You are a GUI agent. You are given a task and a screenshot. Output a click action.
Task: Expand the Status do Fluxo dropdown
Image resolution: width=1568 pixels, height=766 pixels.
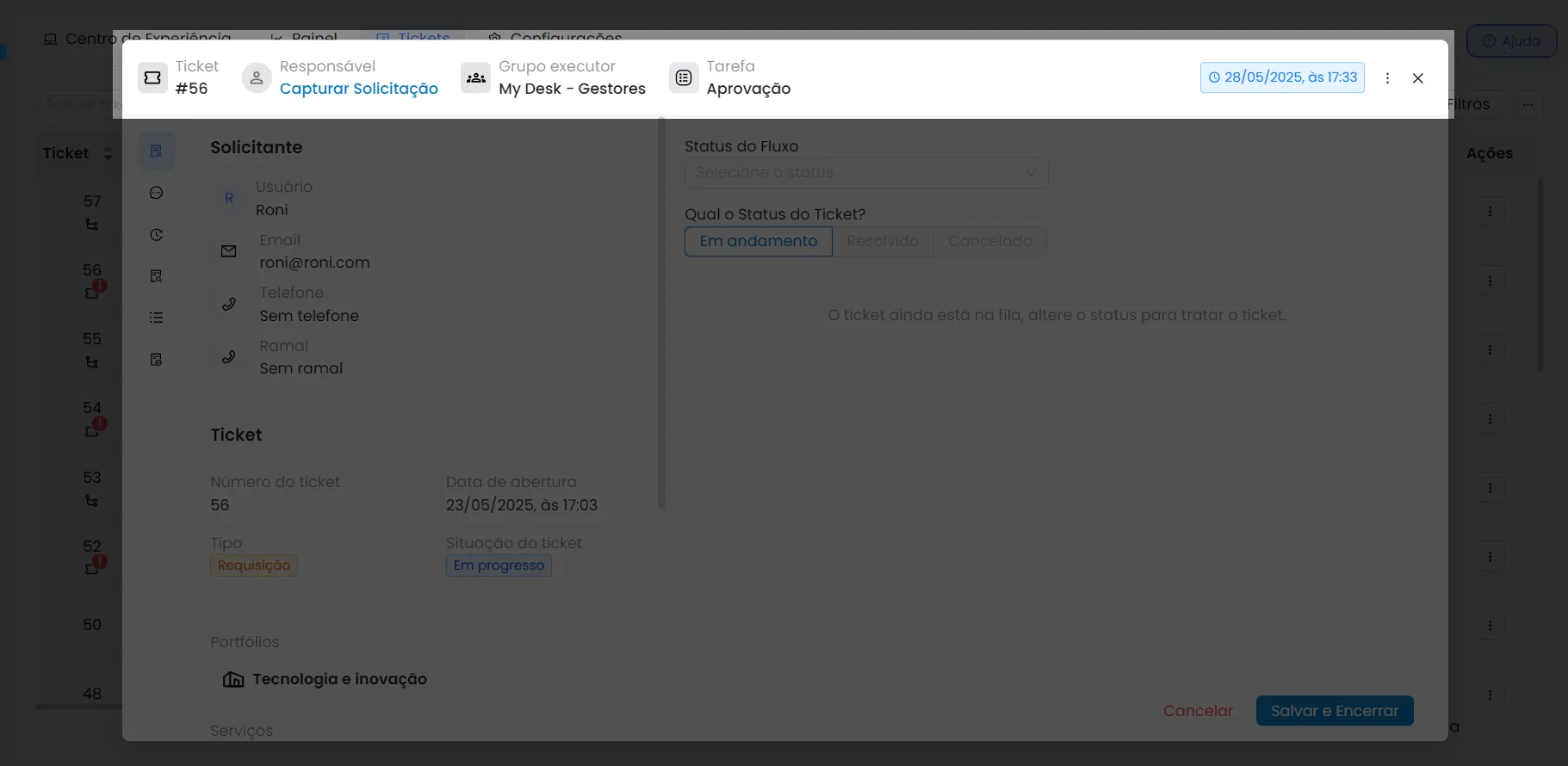(x=866, y=172)
